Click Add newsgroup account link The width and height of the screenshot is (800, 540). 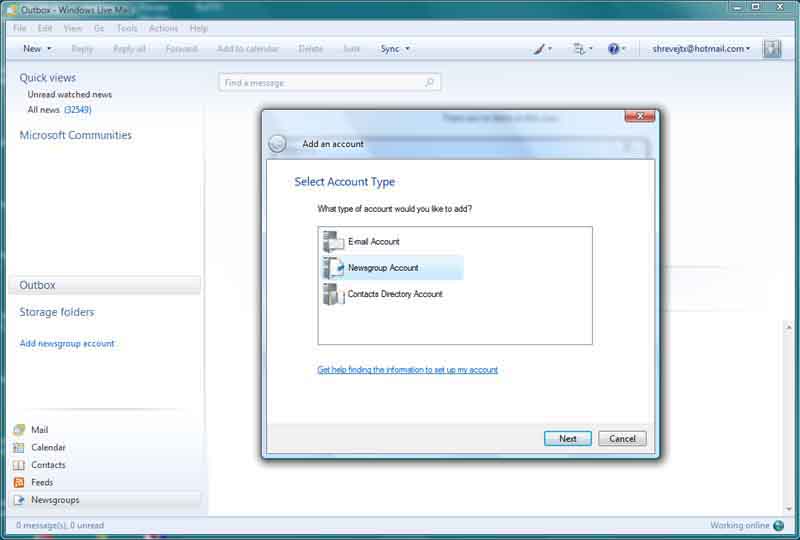click(67, 343)
